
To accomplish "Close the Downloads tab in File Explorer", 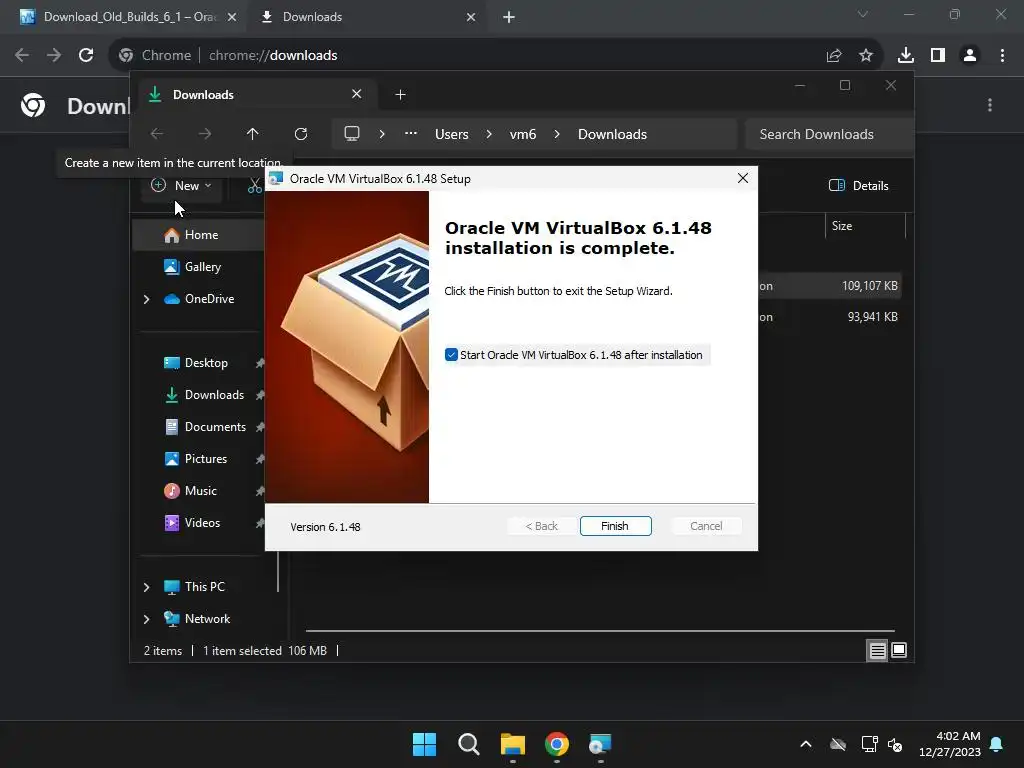I will coord(357,94).
